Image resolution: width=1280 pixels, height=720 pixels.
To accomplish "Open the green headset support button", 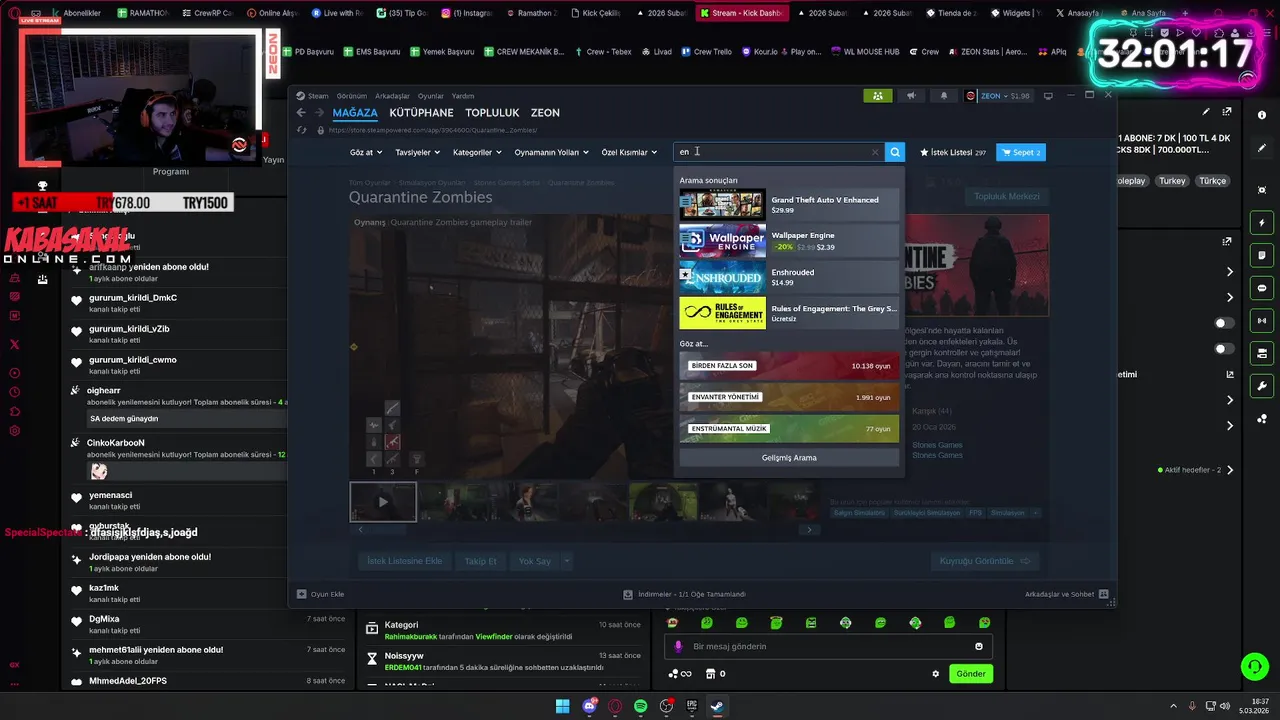I will pos(1254,666).
